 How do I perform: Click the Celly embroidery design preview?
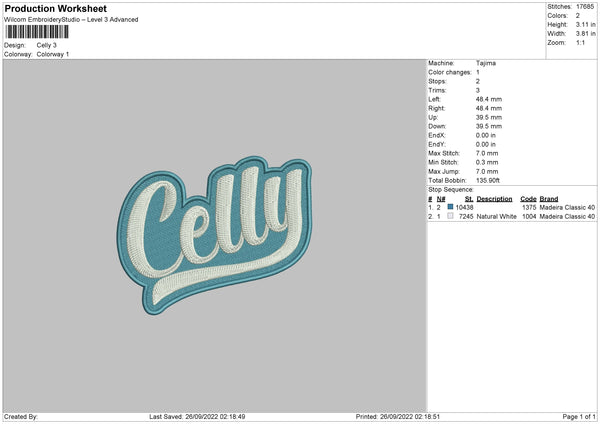coord(214,235)
